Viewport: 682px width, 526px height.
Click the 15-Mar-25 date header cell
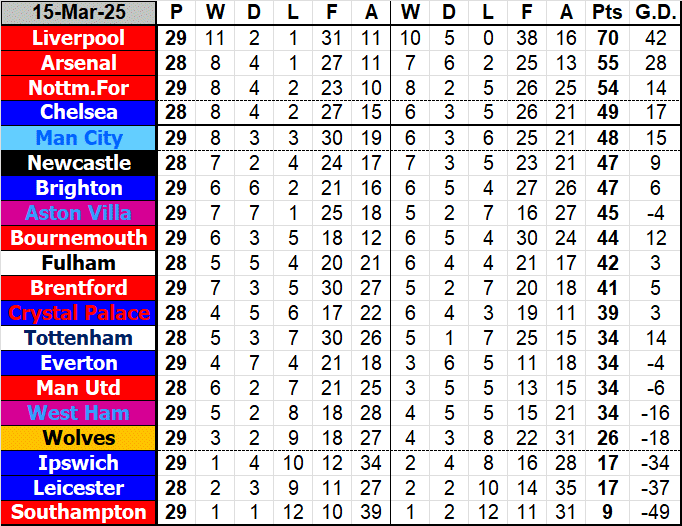79,13
